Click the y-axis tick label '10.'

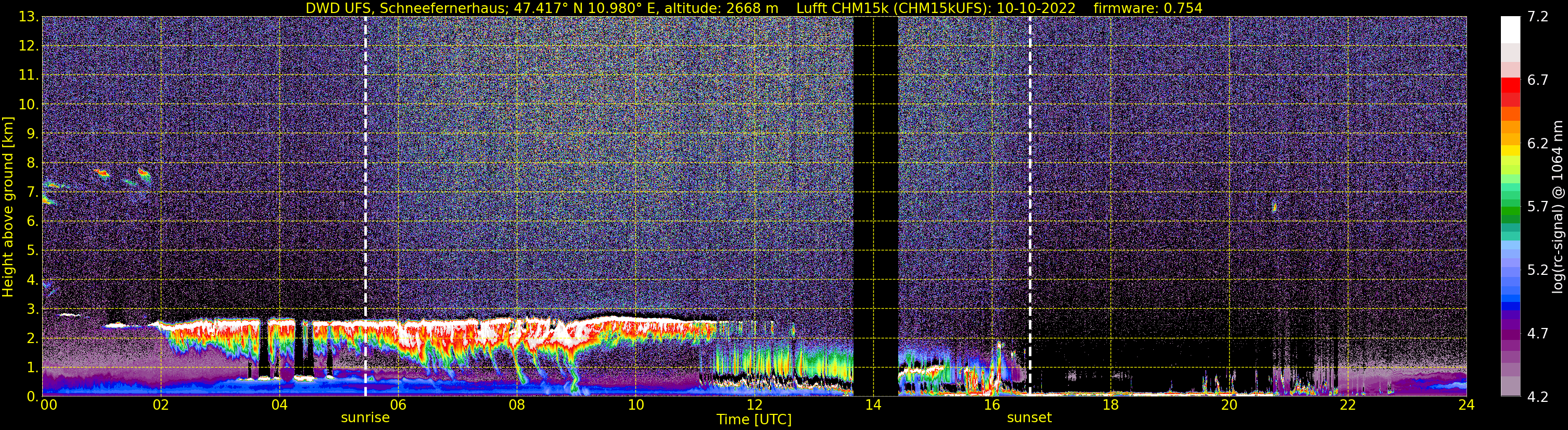(29, 105)
